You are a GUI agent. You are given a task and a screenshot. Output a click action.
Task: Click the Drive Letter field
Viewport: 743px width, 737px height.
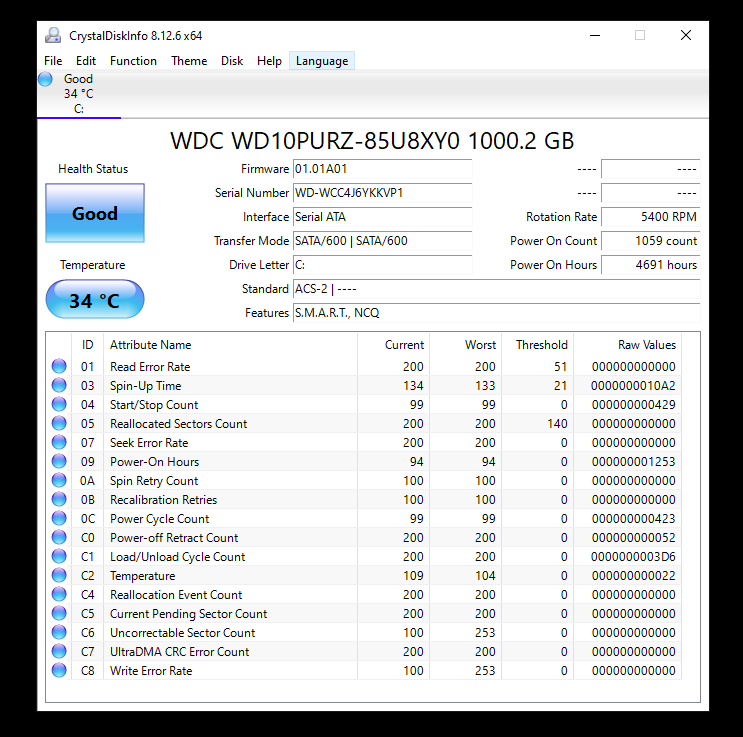[382, 265]
